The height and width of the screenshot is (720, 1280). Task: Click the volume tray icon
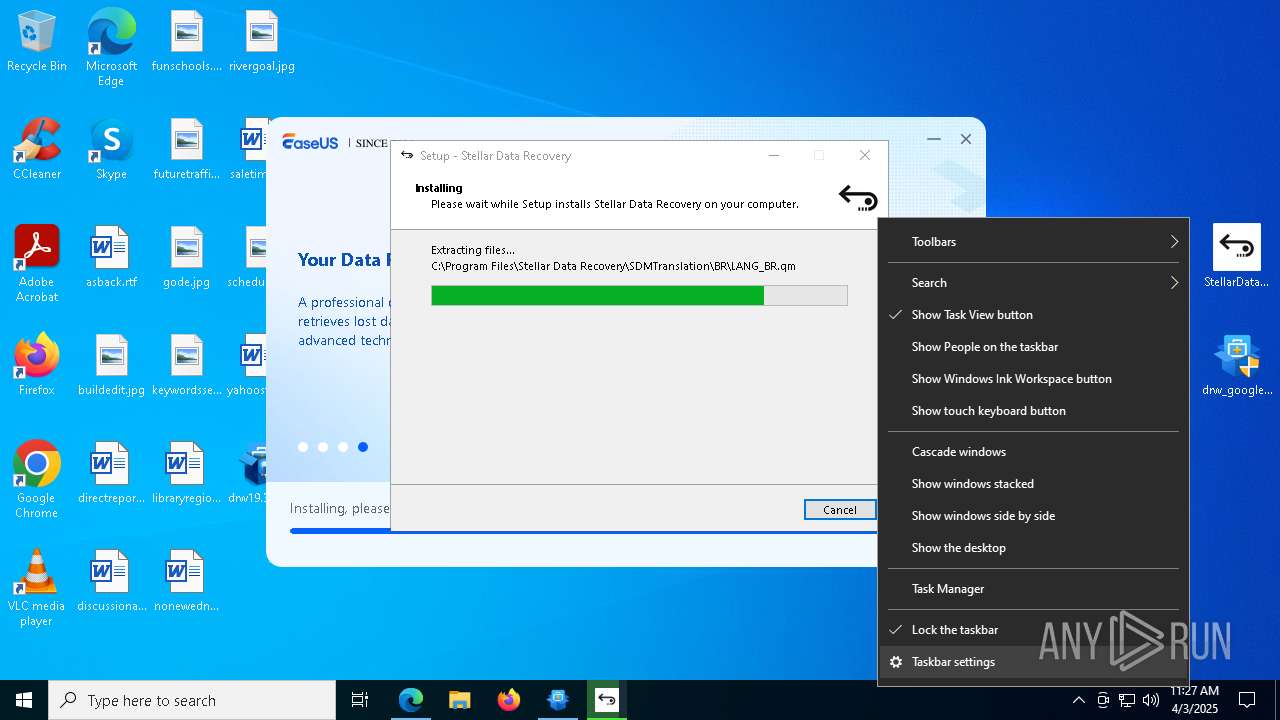(x=1151, y=700)
